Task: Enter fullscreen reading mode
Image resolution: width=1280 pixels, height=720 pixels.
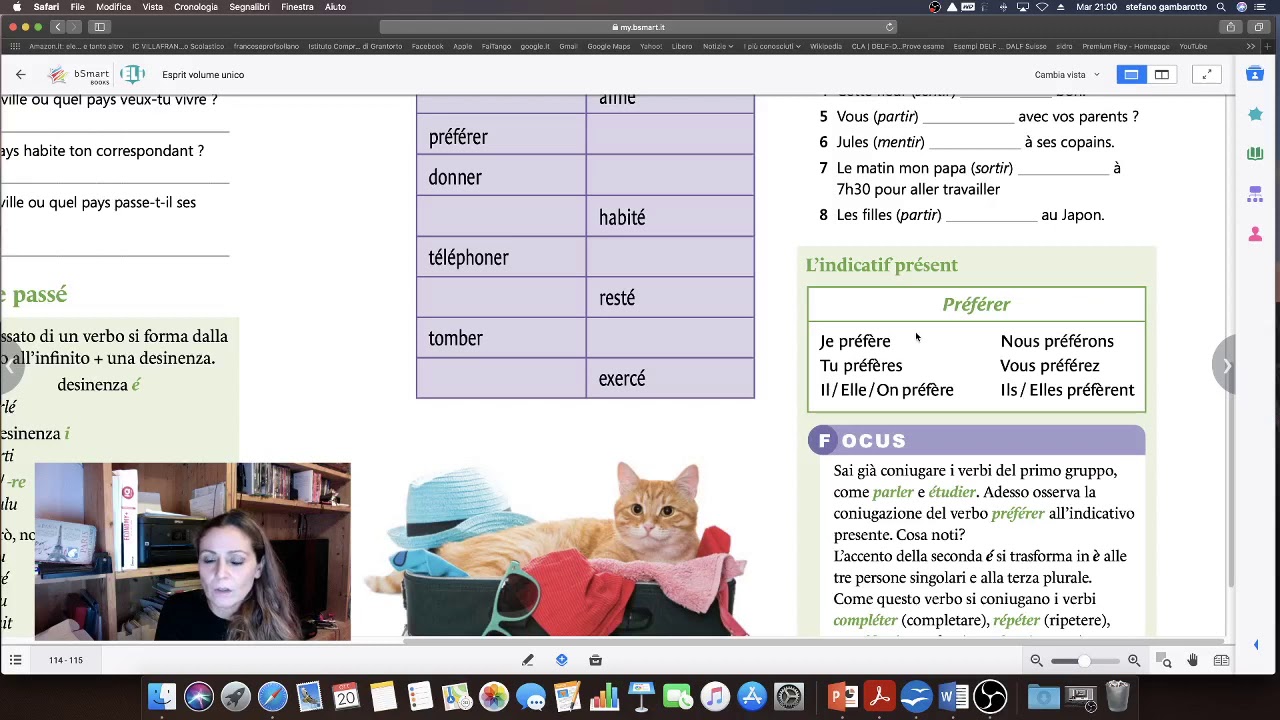Action: point(1207,74)
